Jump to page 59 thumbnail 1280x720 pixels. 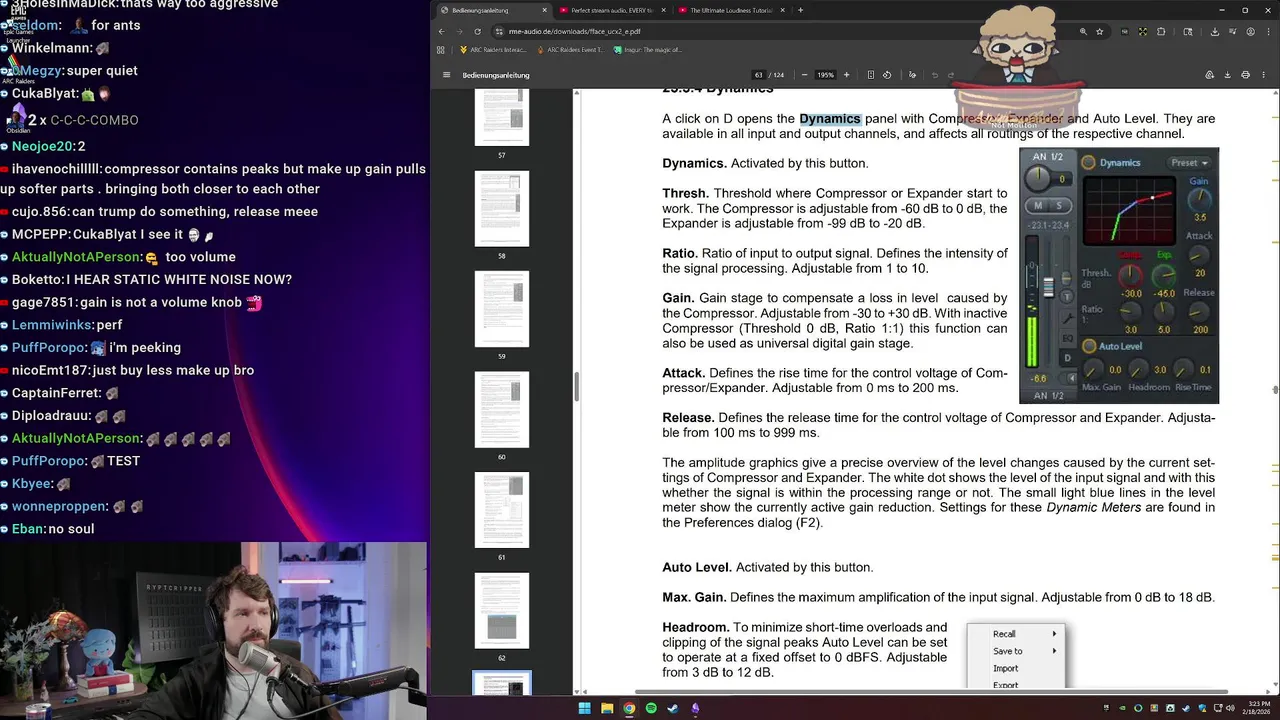(x=501, y=309)
